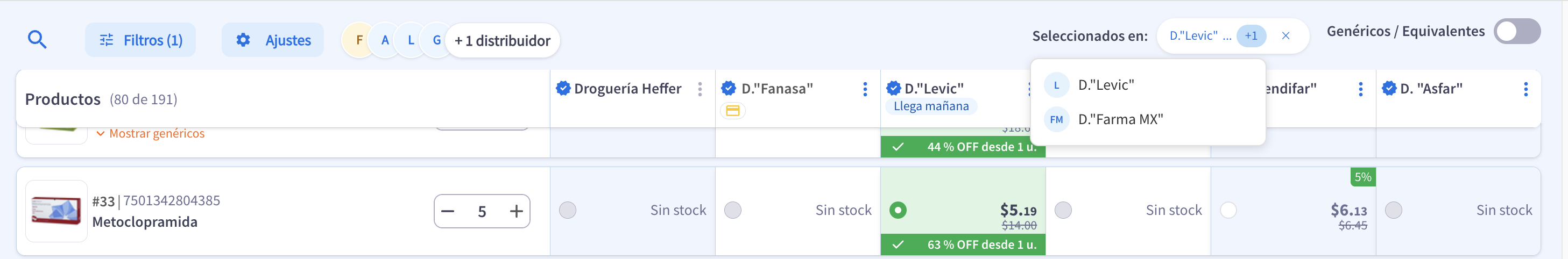This screenshot has height=259, width=1568.
Task: Open Ajustes settings
Action: [273, 40]
